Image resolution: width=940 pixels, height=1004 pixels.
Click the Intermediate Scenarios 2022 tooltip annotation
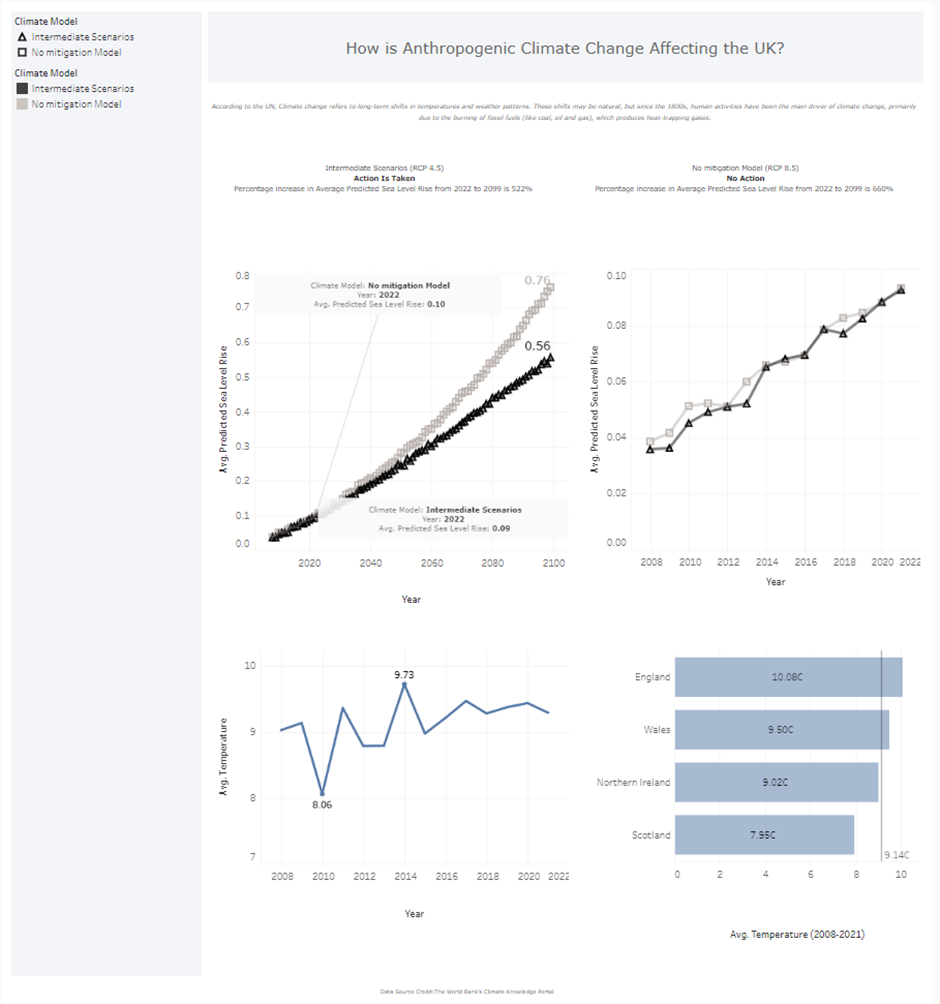tap(444, 518)
